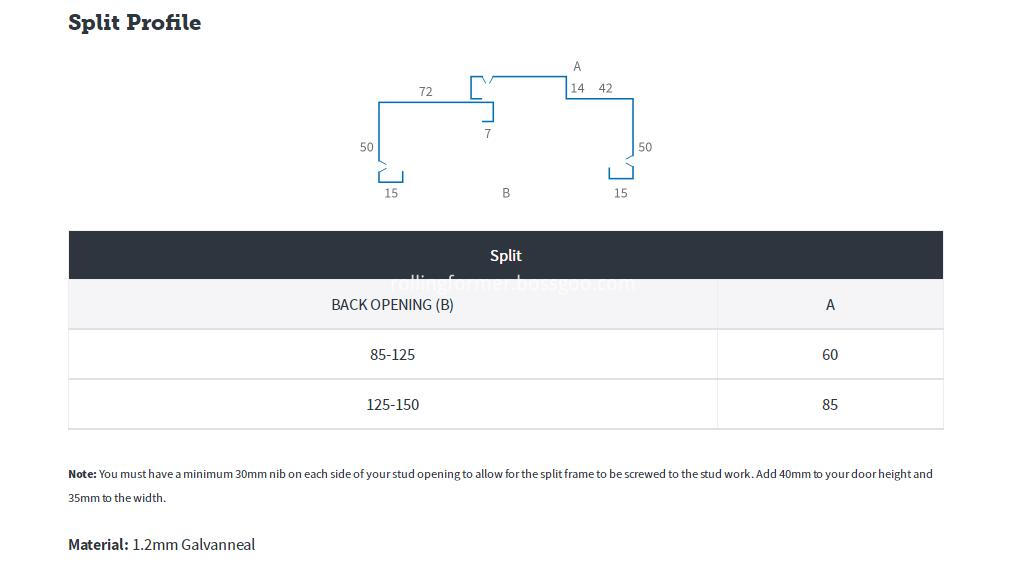This screenshot has width=1026, height=570.
Task: Select the Split table header
Action: tap(506, 255)
